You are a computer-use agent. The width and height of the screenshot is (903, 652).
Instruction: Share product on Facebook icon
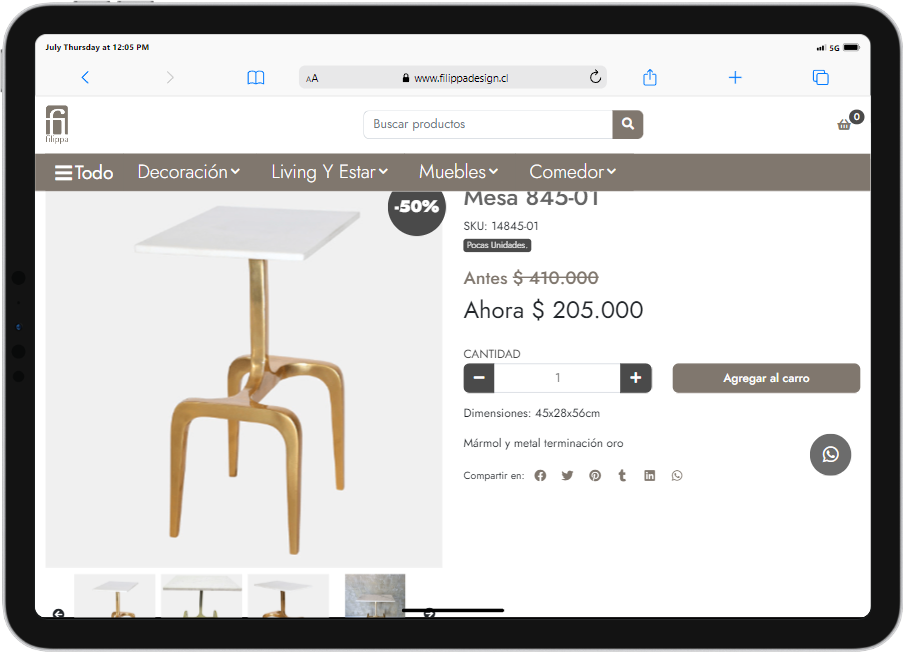(x=540, y=476)
